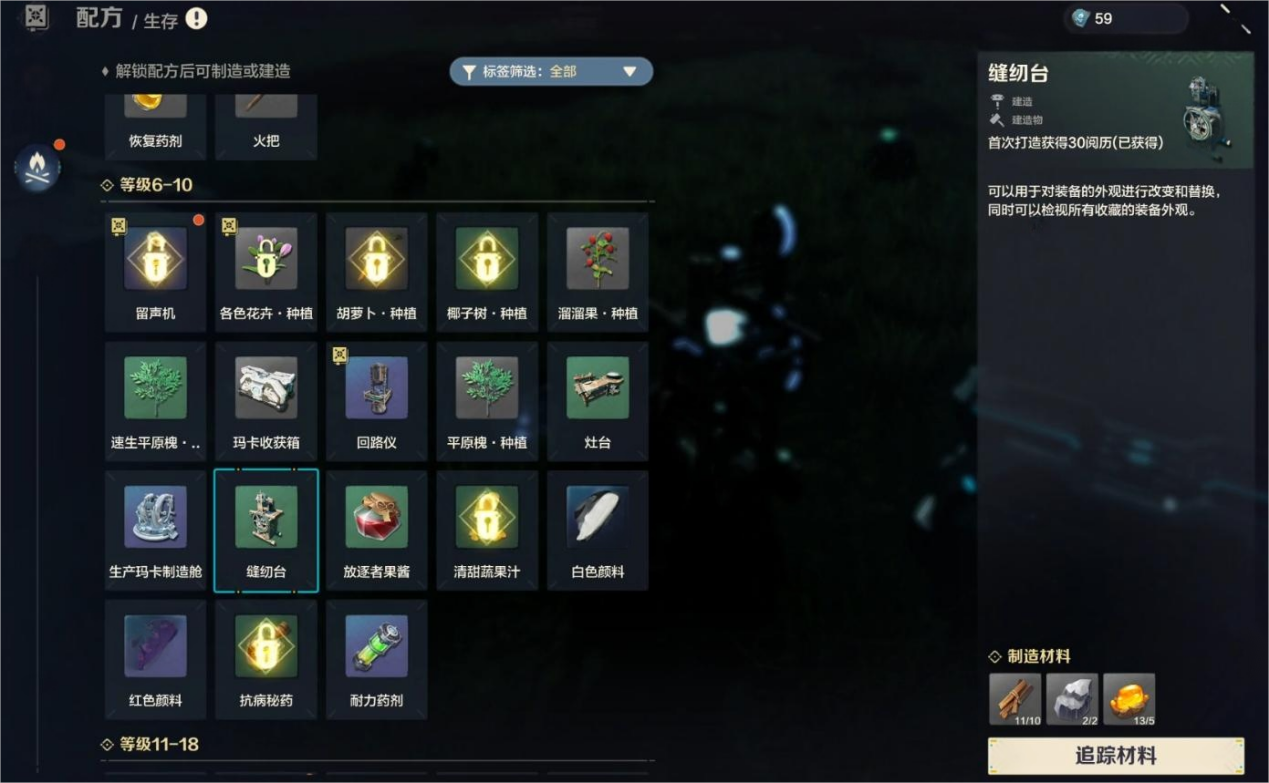This screenshot has height=783, width=1269.
Task: Click the amber crafting material slot
Action: click(1129, 699)
